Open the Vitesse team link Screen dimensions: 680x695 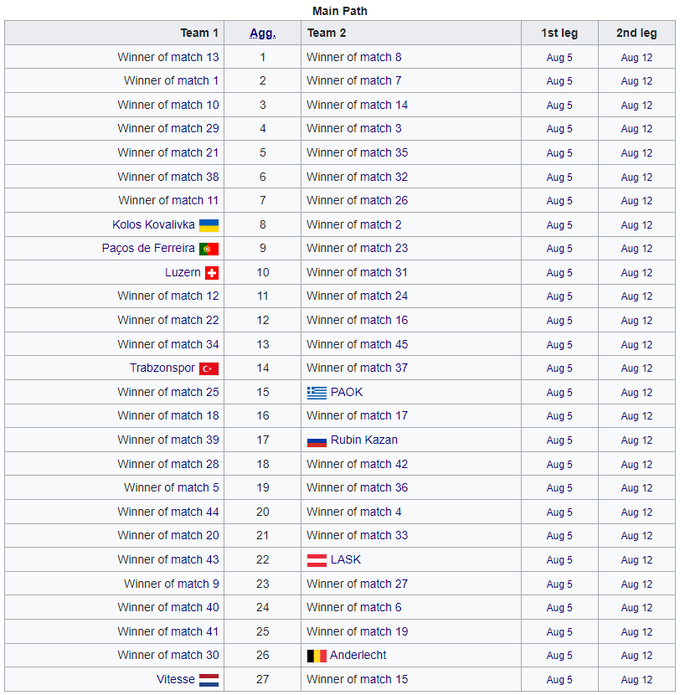(x=176, y=680)
